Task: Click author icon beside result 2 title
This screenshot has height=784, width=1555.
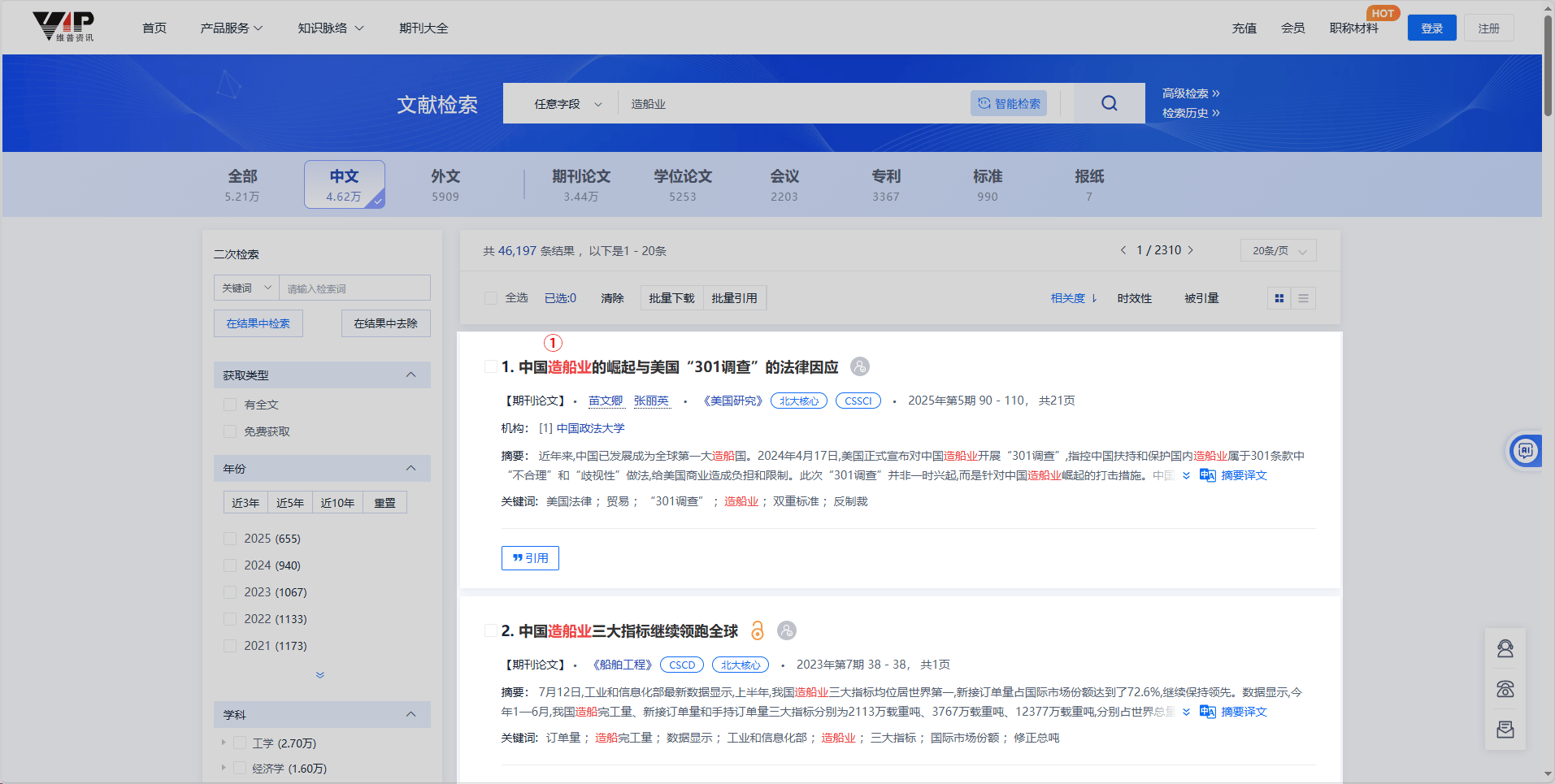Action: 787,630
